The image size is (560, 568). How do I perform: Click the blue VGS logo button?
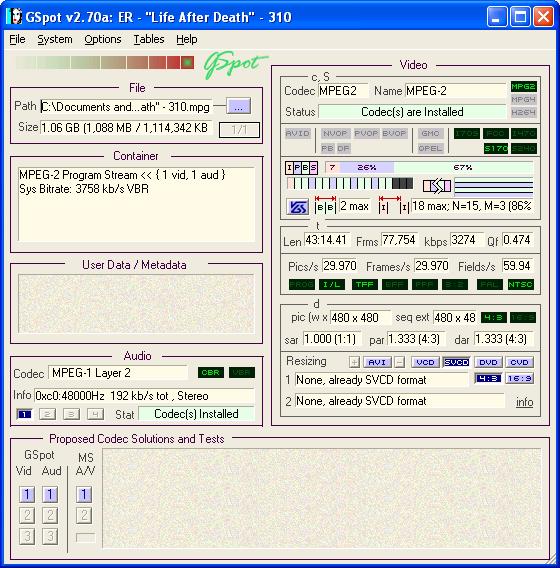tap(297, 207)
